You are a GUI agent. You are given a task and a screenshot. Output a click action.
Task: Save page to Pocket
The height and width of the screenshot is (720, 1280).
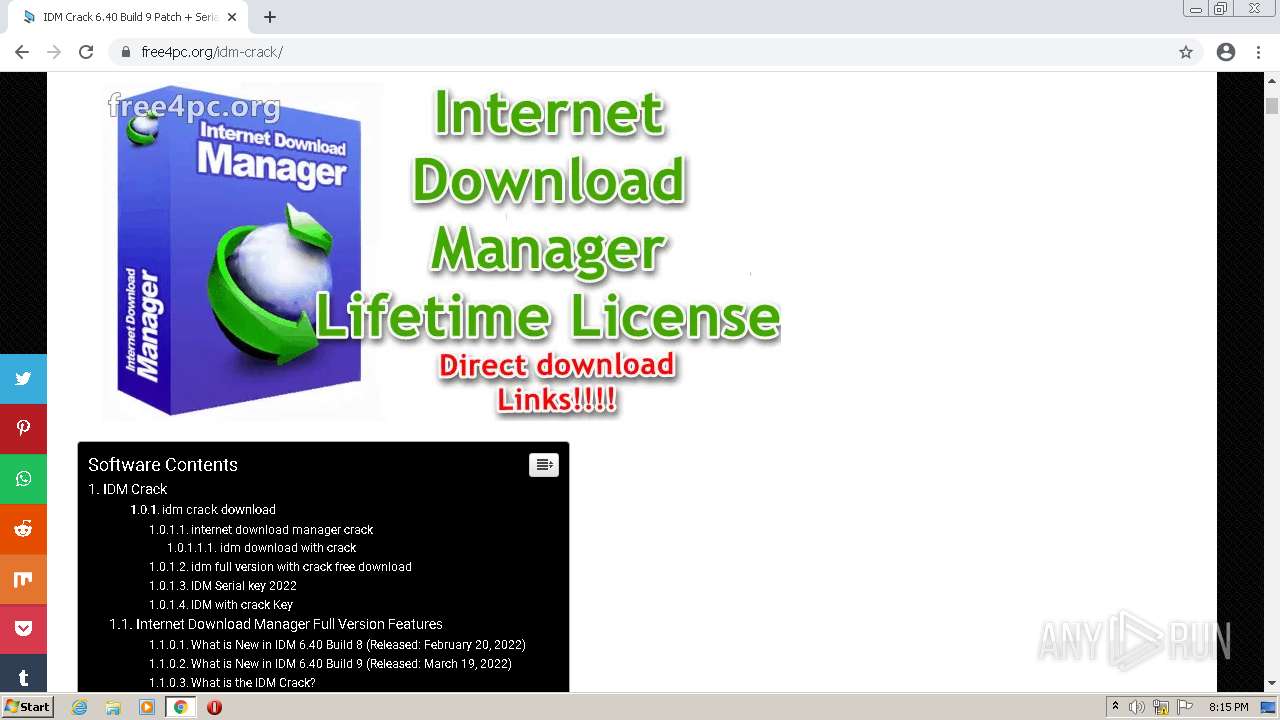click(x=23, y=629)
